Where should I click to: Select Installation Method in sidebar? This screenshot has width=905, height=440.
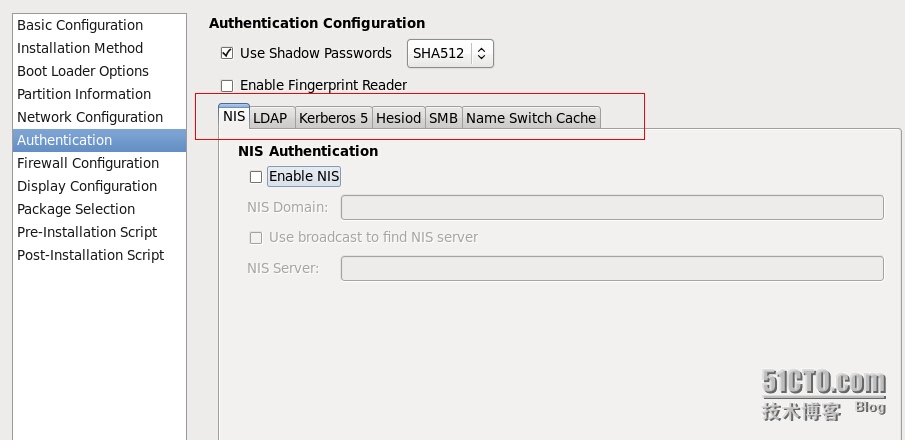(99, 48)
